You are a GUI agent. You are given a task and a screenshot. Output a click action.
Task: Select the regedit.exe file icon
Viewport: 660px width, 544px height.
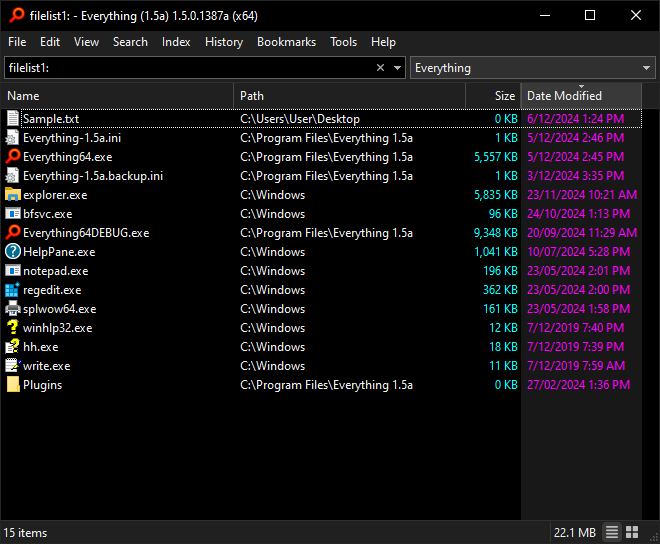click(13, 290)
